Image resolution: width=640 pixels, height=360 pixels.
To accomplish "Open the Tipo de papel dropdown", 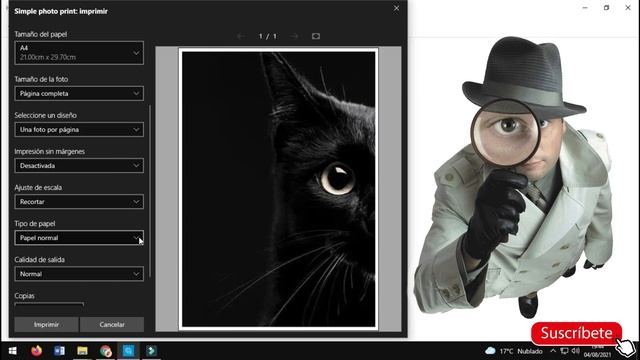I will click(79, 238).
